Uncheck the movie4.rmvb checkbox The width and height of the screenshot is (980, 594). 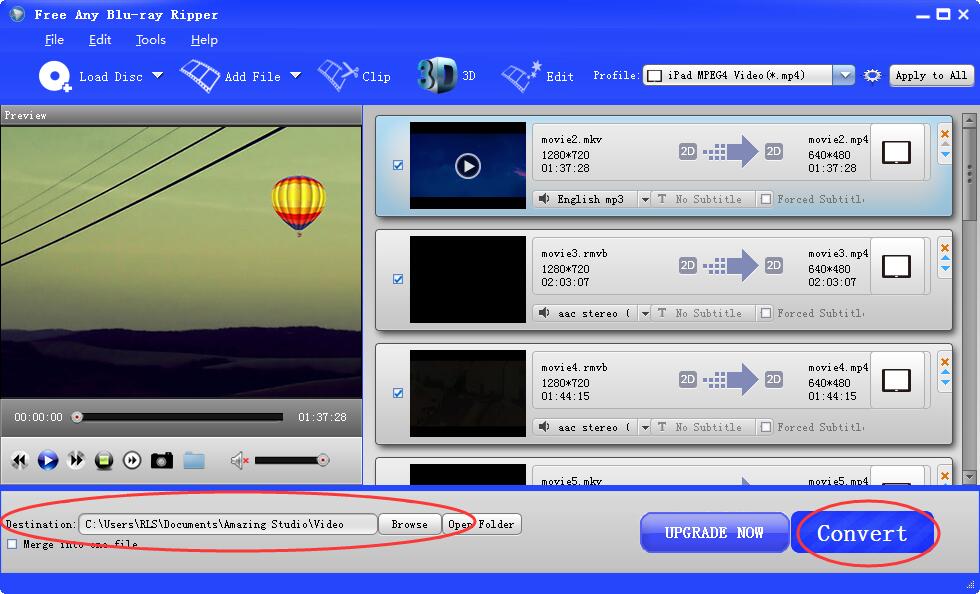pos(398,393)
